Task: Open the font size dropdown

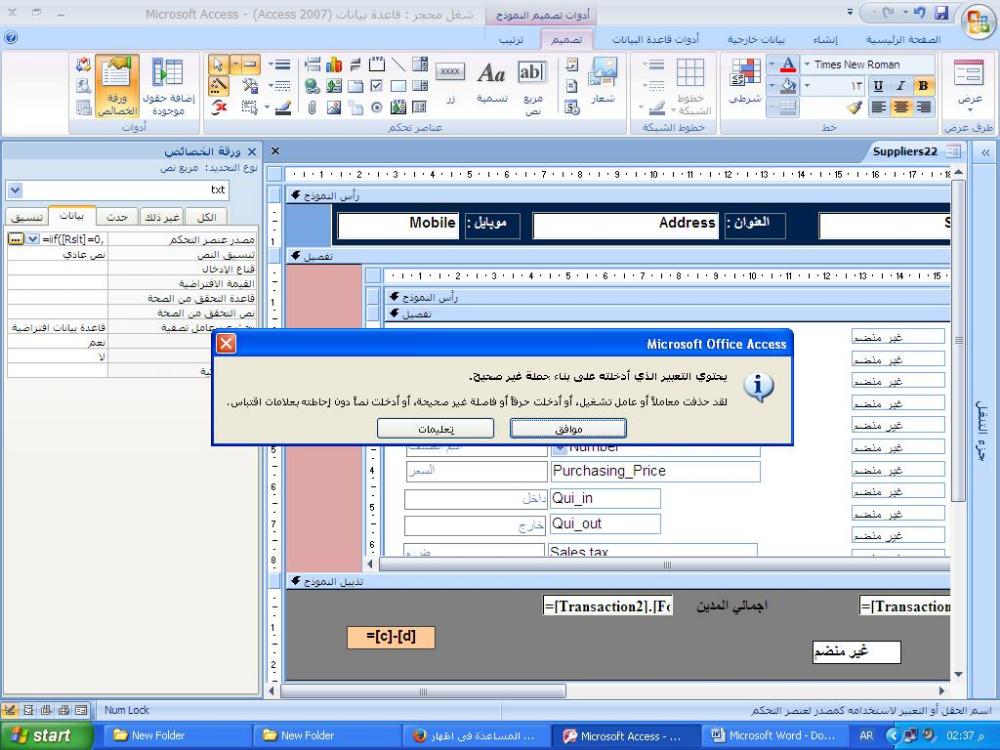Action: coord(807,85)
